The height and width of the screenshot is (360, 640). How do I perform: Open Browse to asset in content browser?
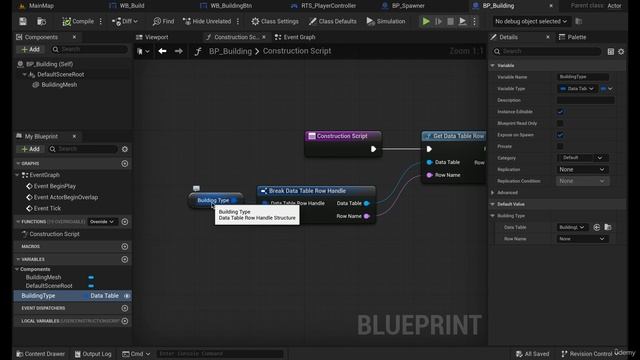pos(41,21)
